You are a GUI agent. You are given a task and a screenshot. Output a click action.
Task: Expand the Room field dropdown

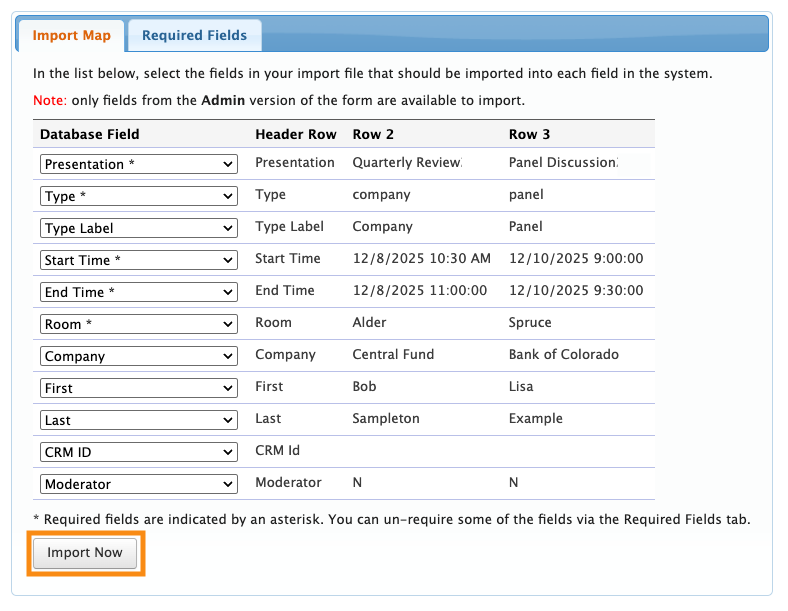pos(139,324)
